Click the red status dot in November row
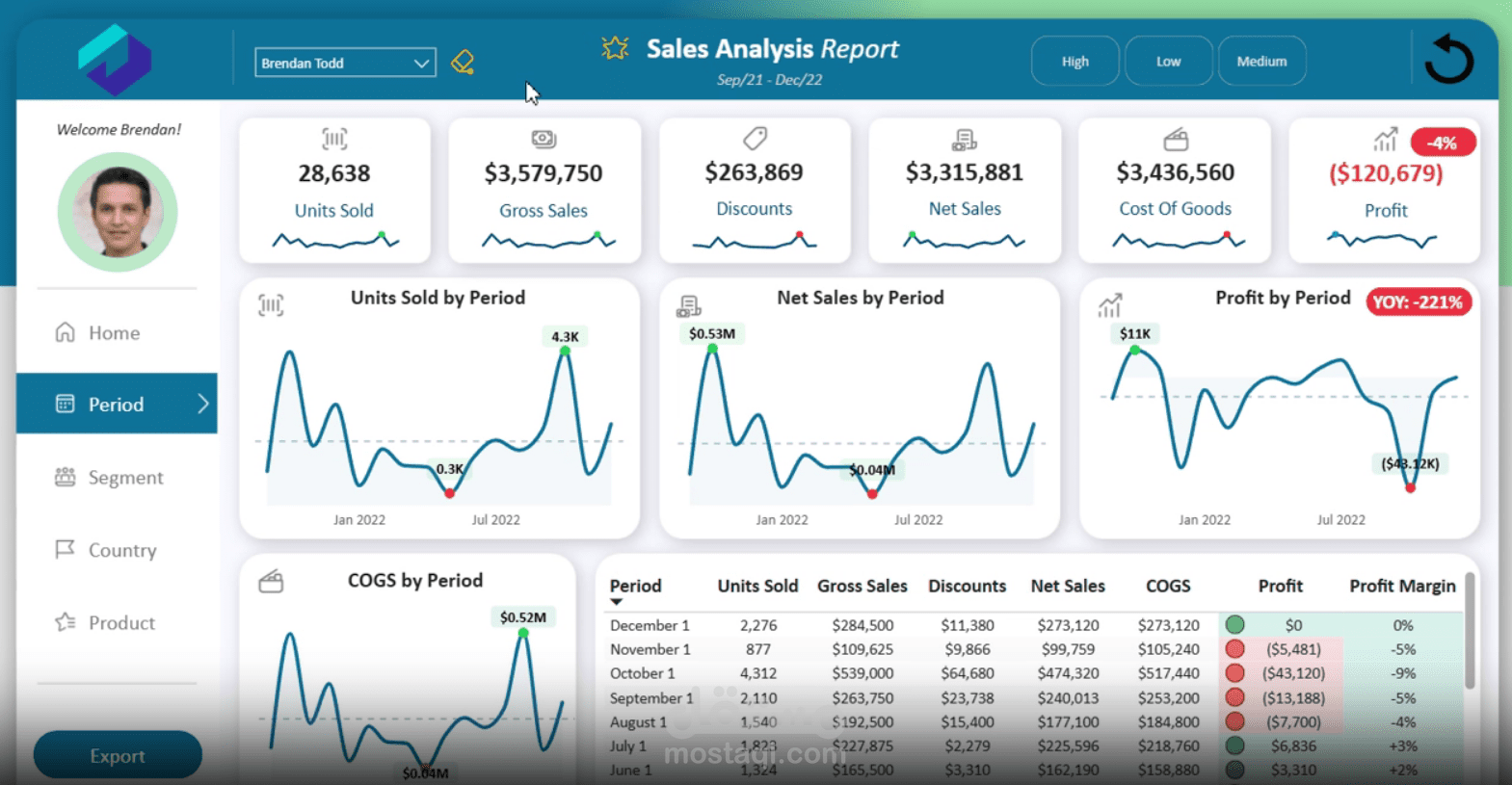Screen dimensions: 1512x785 (1234, 648)
